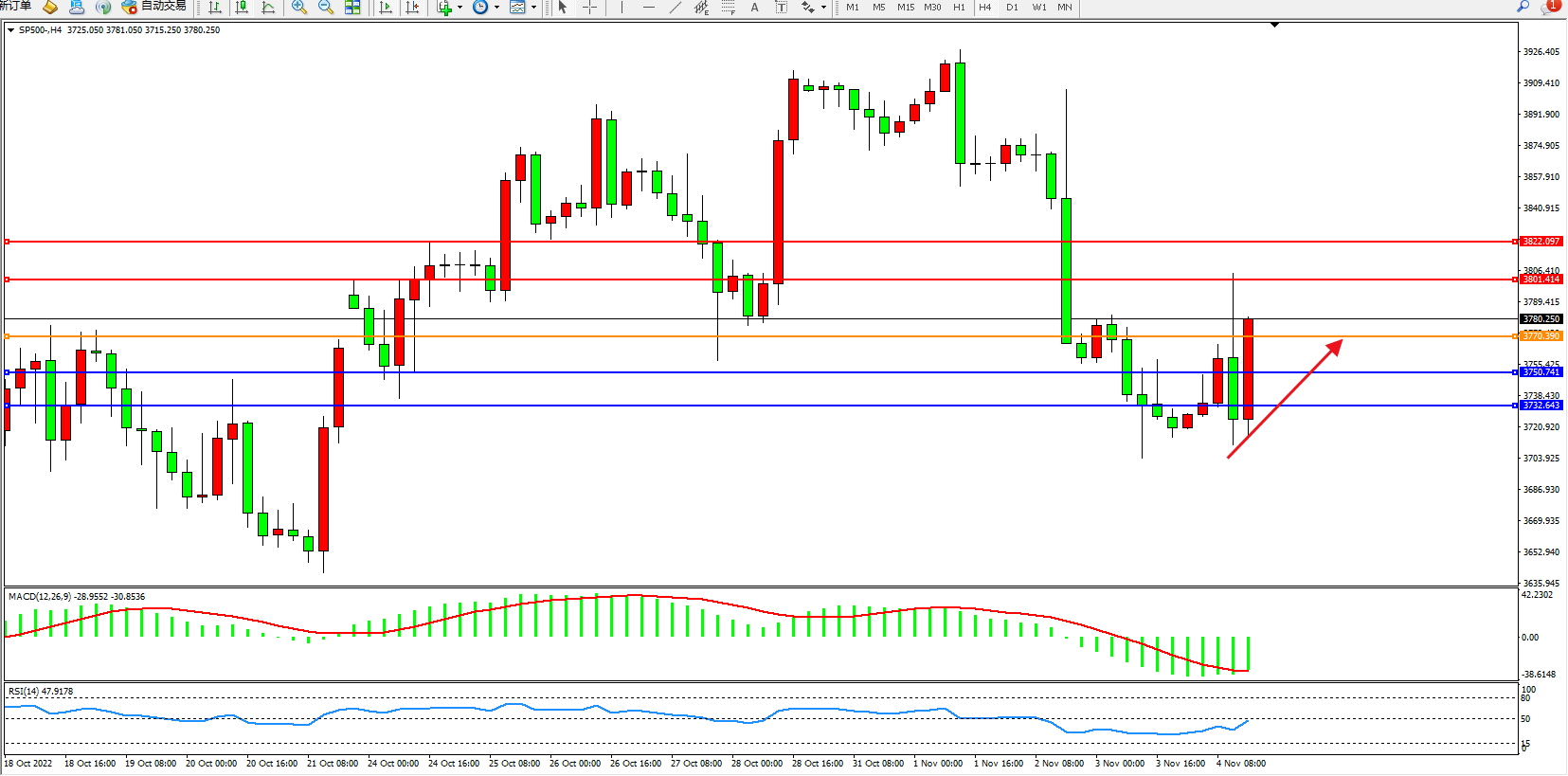Click the chart shift triangle marker
The width and height of the screenshot is (1568, 776).
(x=1274, y=25)
